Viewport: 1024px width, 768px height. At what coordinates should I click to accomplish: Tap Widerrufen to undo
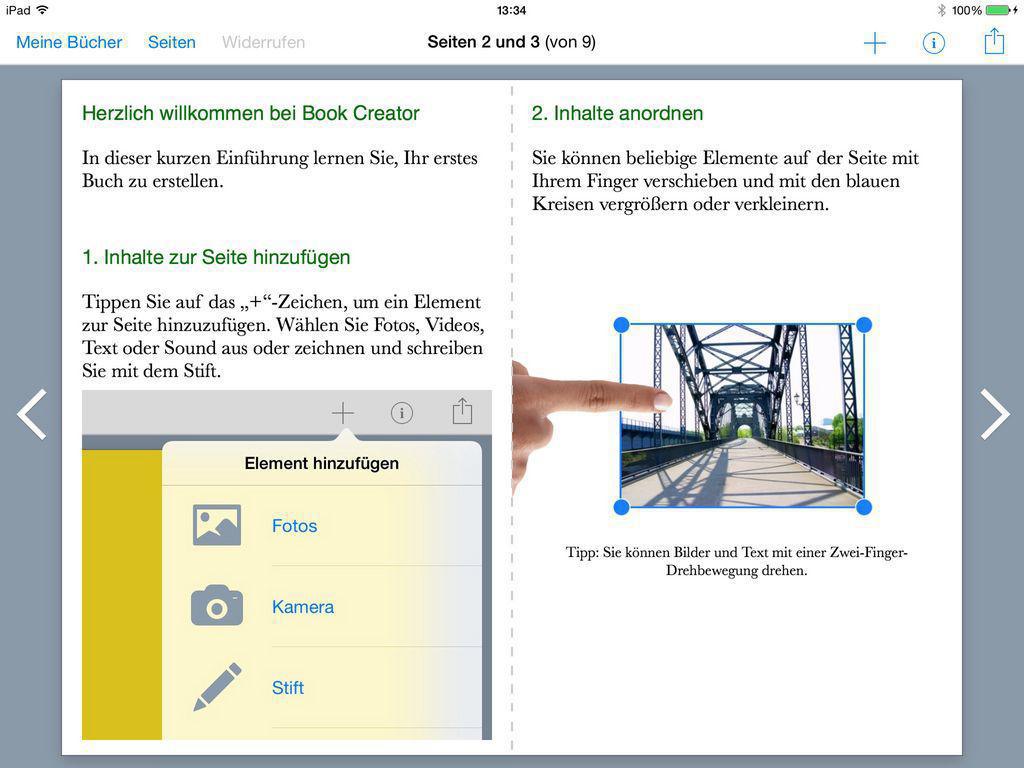pos(263,42)
